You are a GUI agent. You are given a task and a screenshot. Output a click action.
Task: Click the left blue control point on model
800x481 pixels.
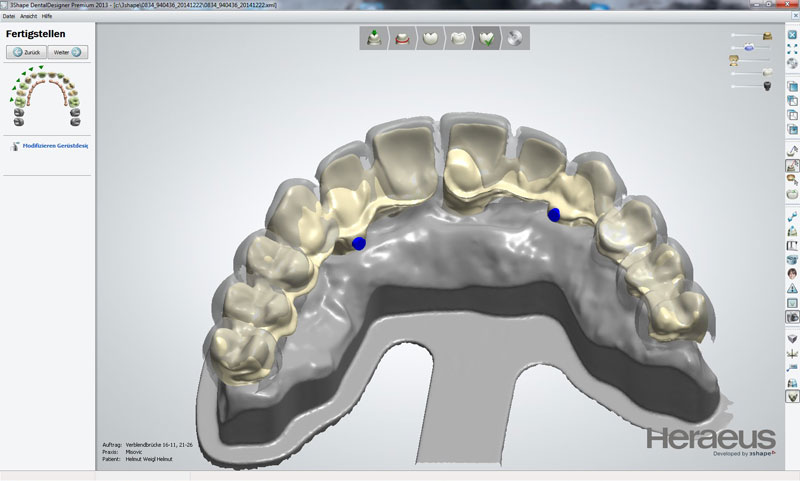coord(359,243)
